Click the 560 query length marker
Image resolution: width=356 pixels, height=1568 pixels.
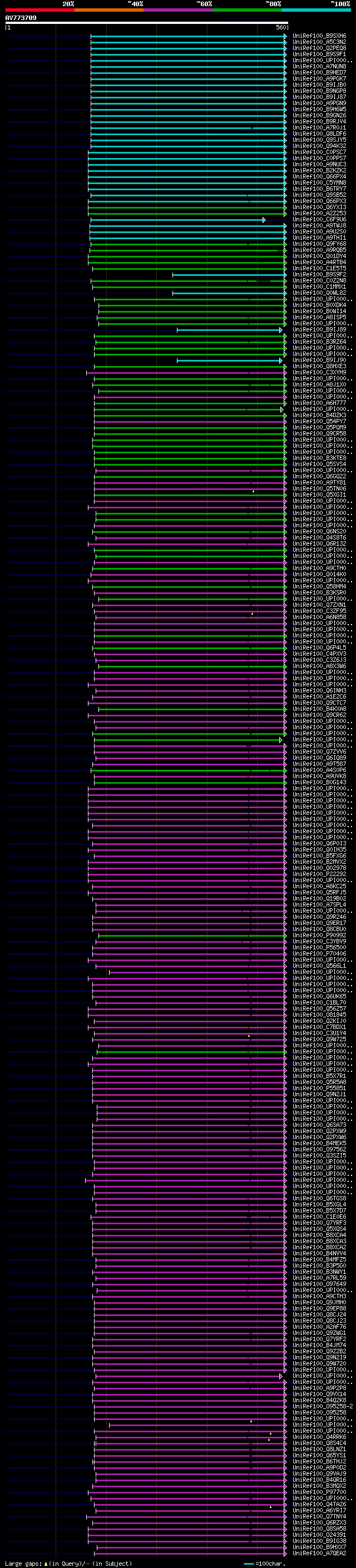(281, 27)
